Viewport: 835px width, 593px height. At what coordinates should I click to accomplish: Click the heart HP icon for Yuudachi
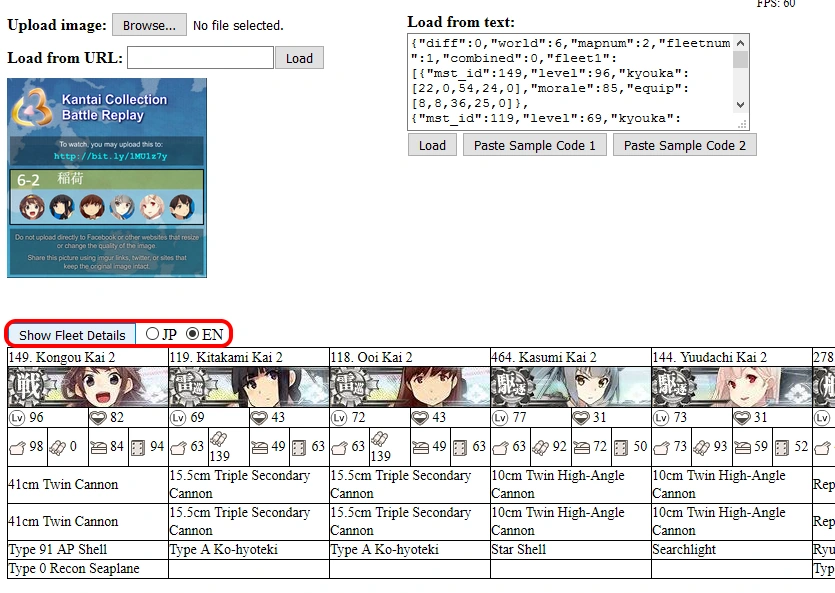pyautogui.click(x=741, y=418)
